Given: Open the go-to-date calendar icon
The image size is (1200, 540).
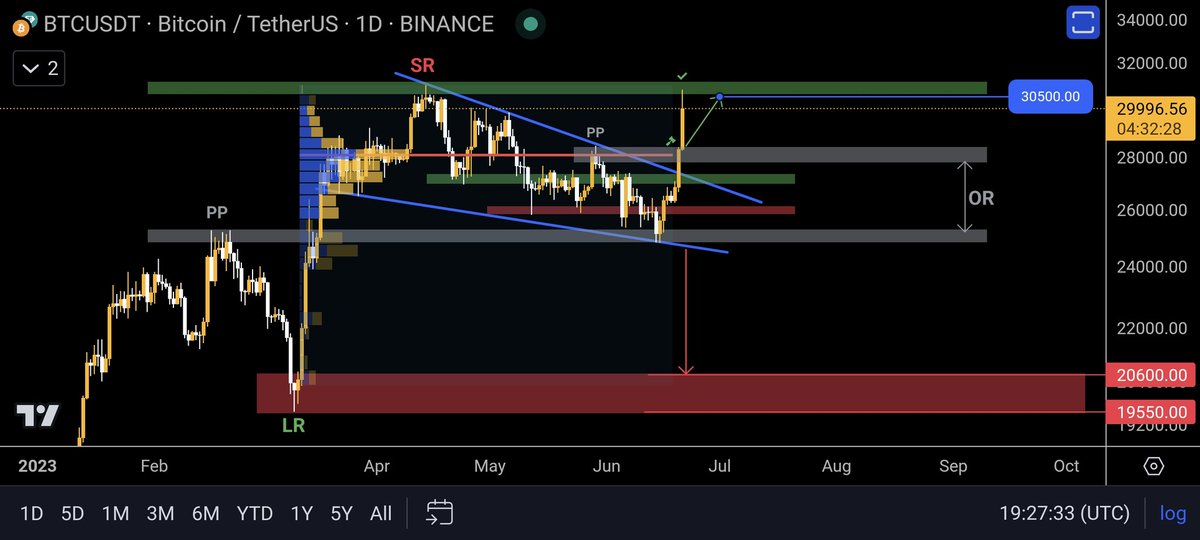Looking at the screenshot, I should [x=439, y=513].
